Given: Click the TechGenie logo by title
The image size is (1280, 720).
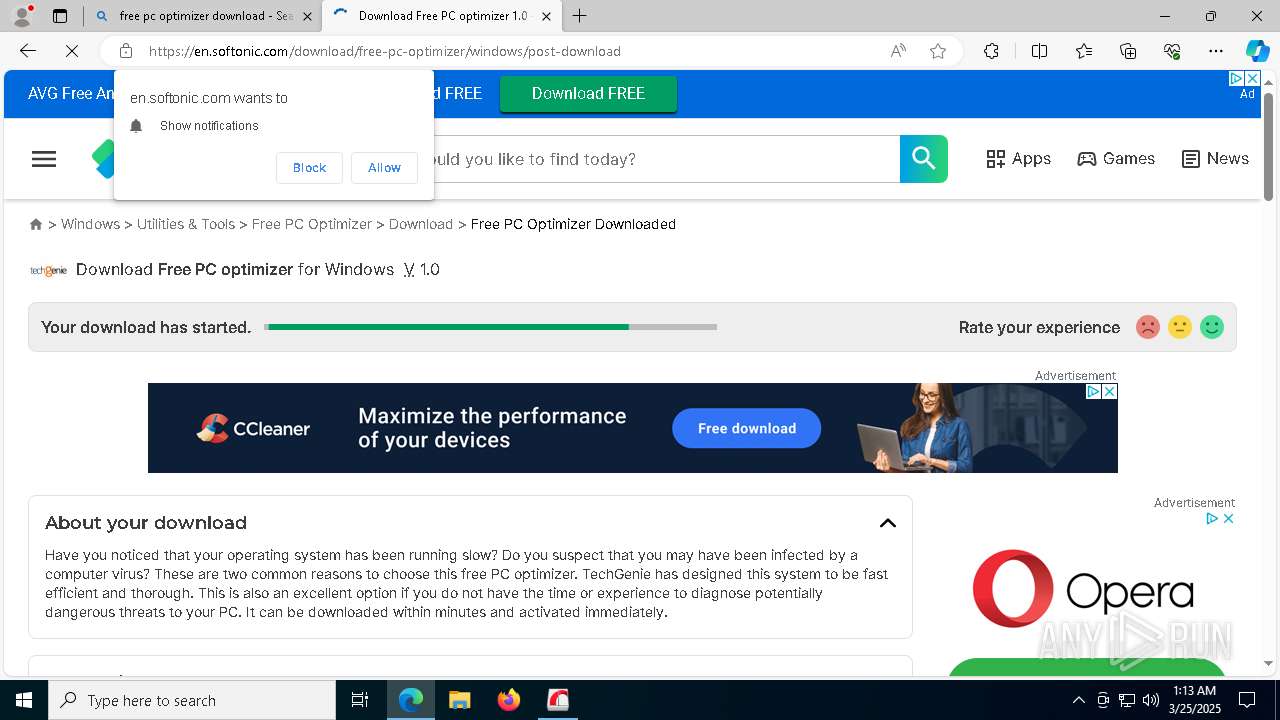Looking at the screenshot, I should click(x=48, y=270).
